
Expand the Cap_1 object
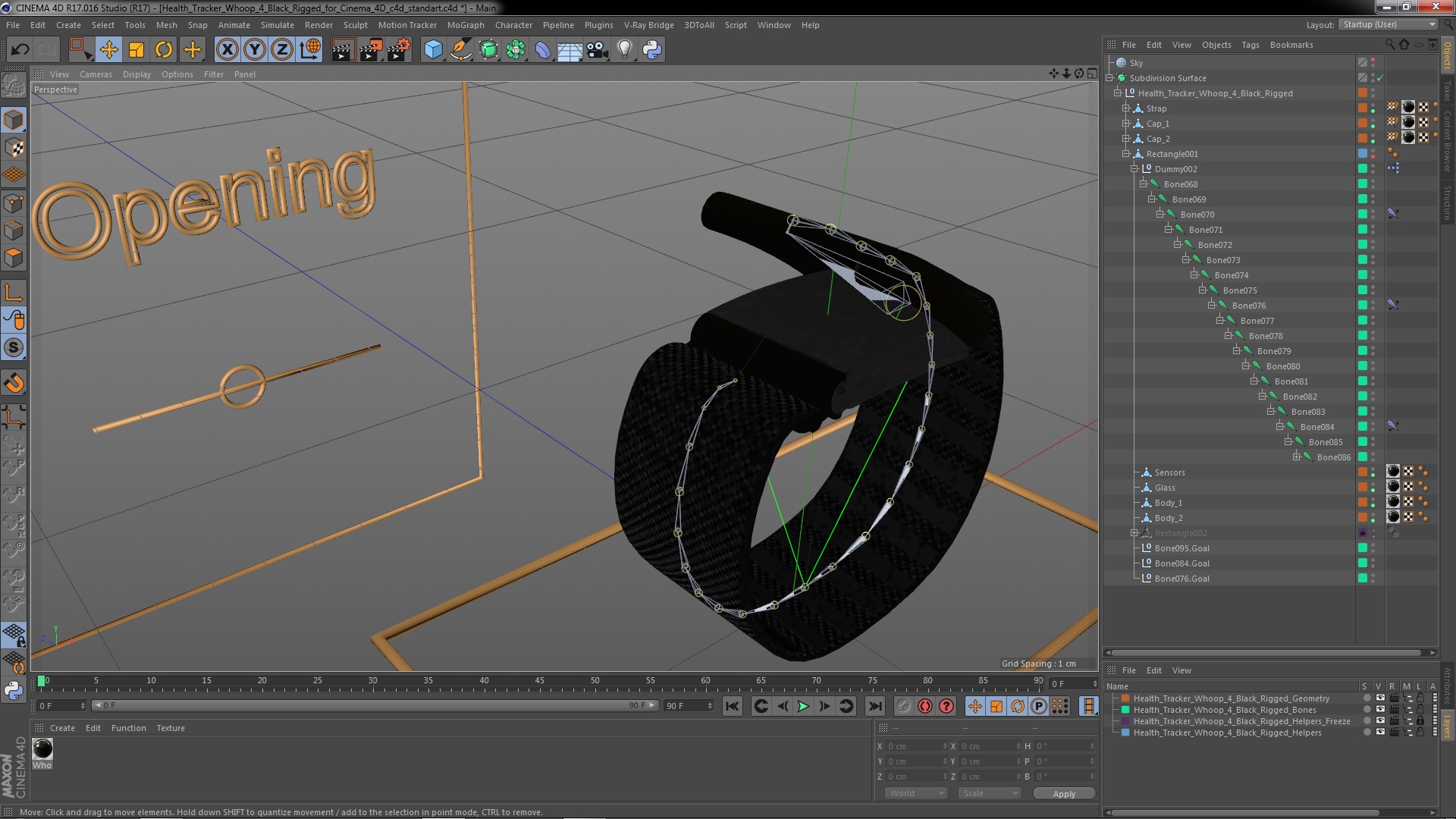(1126, 124)
